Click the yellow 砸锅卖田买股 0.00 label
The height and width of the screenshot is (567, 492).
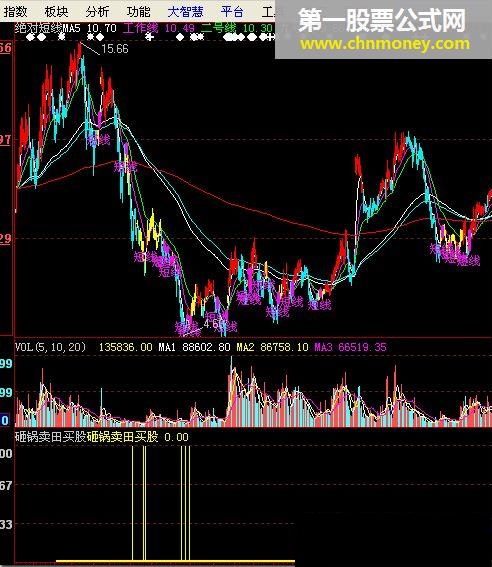pyautogui.click(x=138, y=437)
